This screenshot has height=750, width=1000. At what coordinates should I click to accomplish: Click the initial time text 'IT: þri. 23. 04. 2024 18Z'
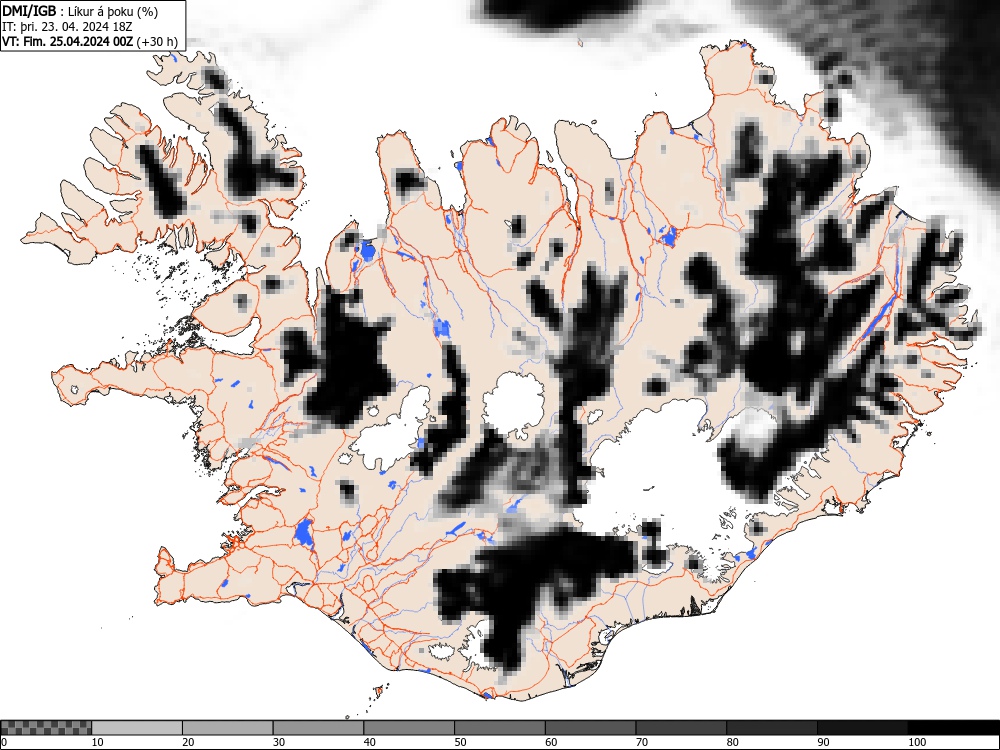click(x=67, y=27)
